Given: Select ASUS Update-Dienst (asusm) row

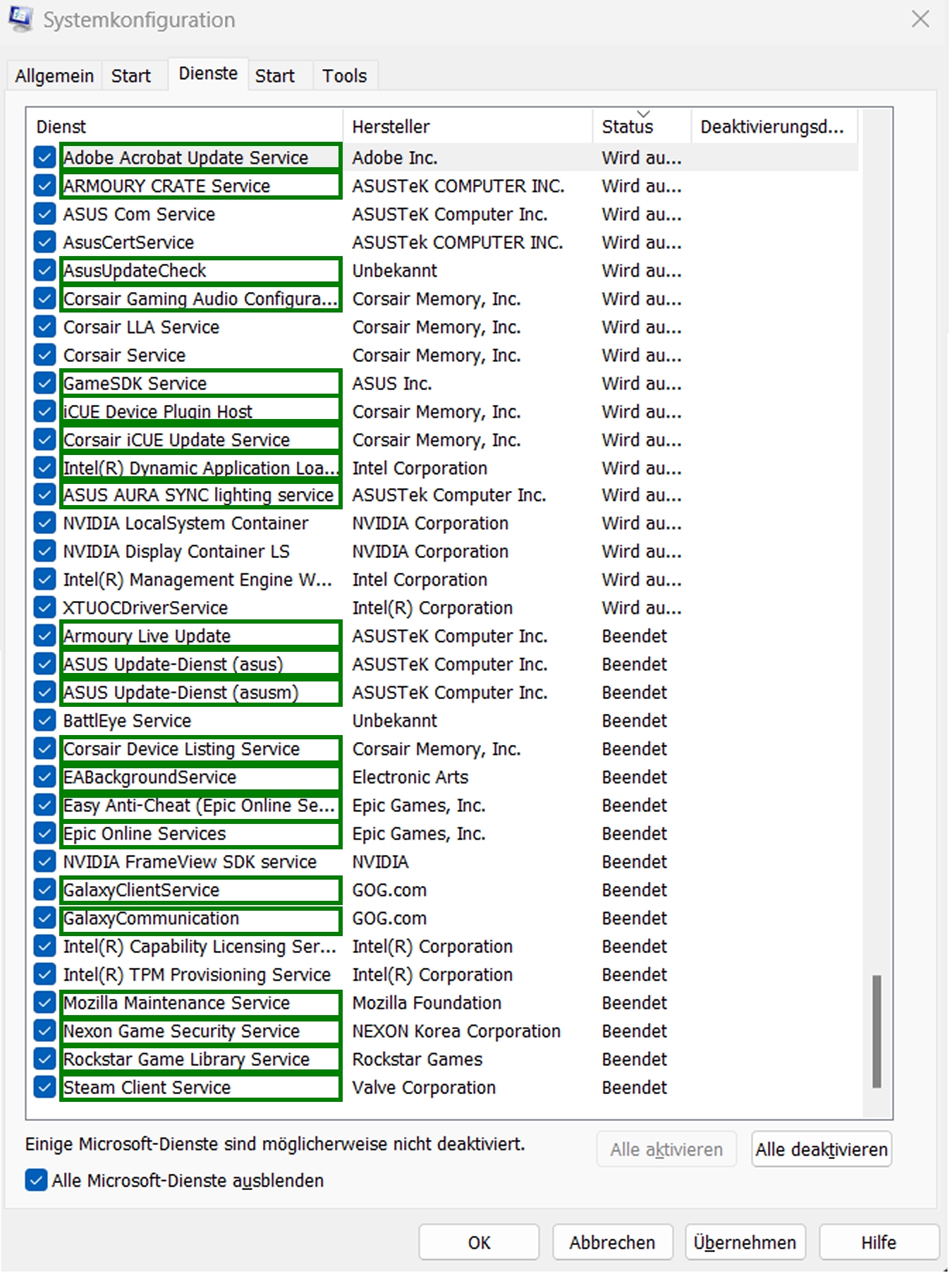Looking at the screenshot, I should 443,692.
